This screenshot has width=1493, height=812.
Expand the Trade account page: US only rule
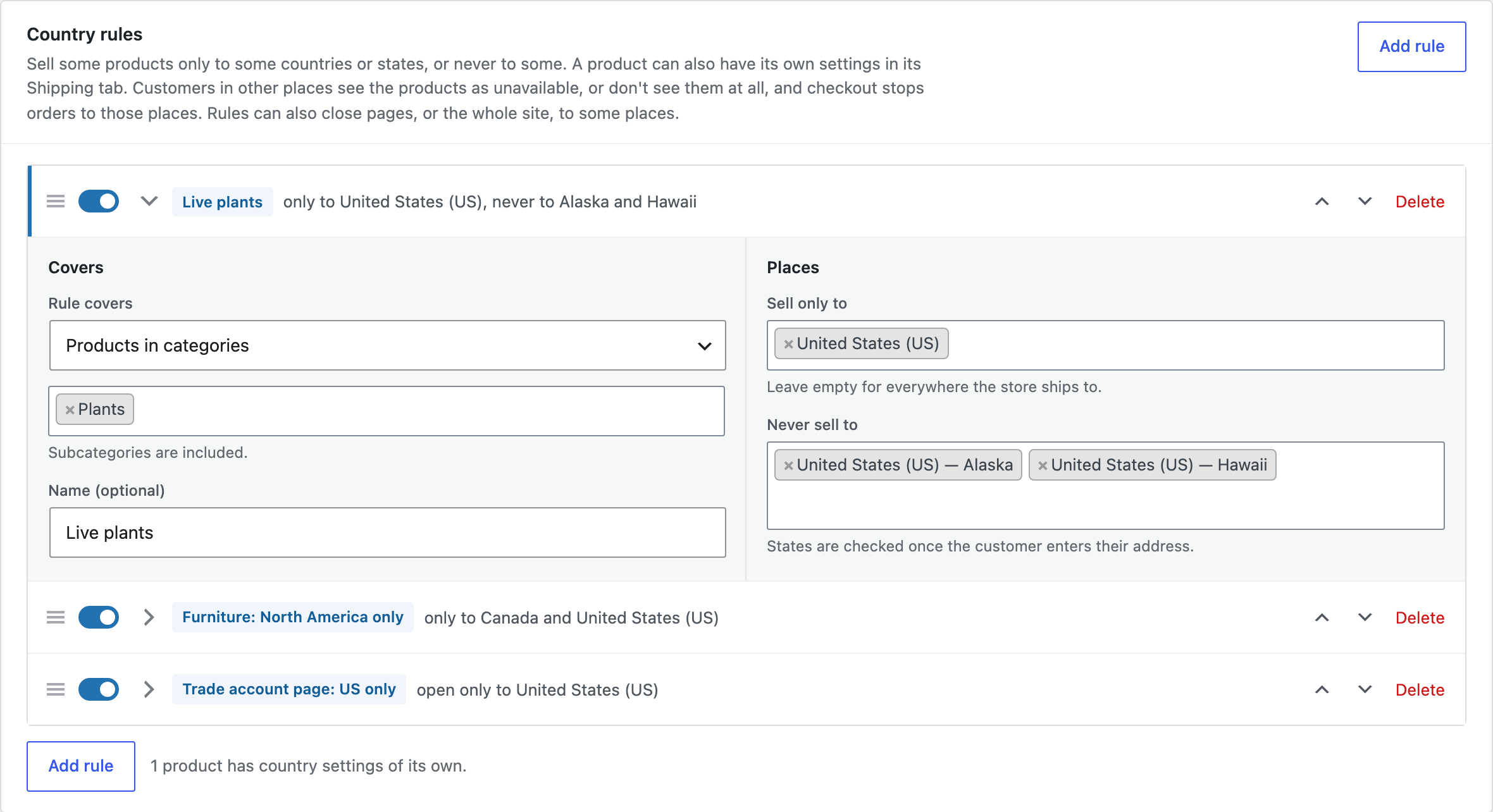click(x=149, y=689)
